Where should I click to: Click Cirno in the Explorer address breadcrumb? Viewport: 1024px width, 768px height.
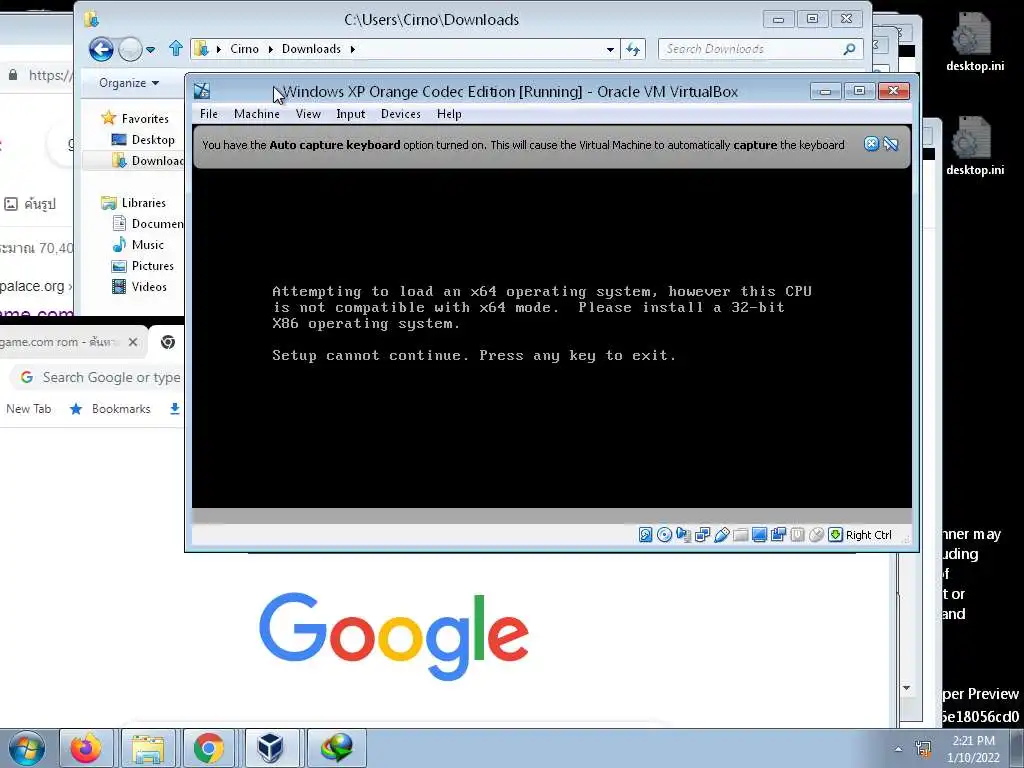click(244, 49)
